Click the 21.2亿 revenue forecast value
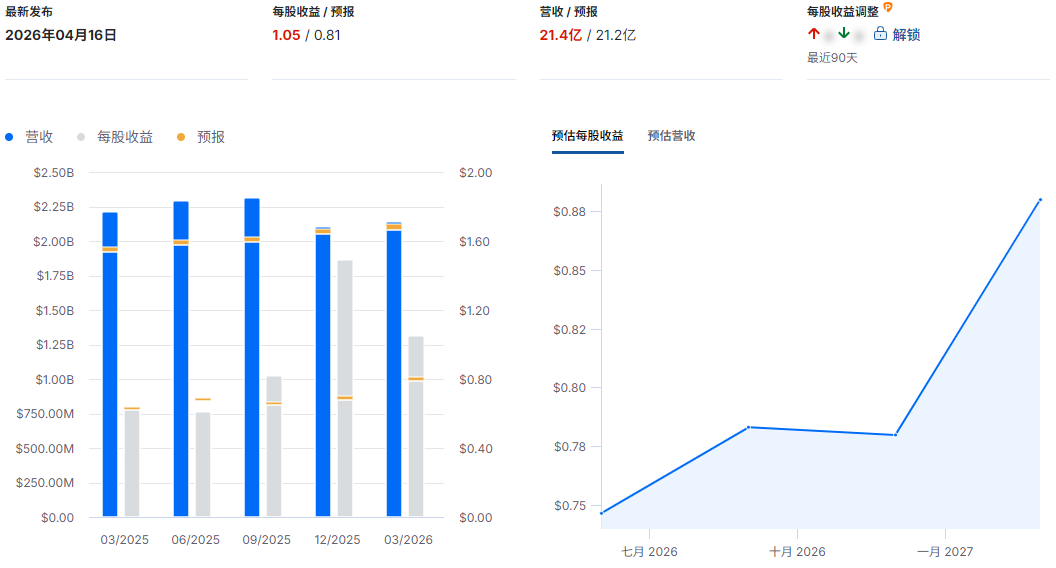 [616, 35]
